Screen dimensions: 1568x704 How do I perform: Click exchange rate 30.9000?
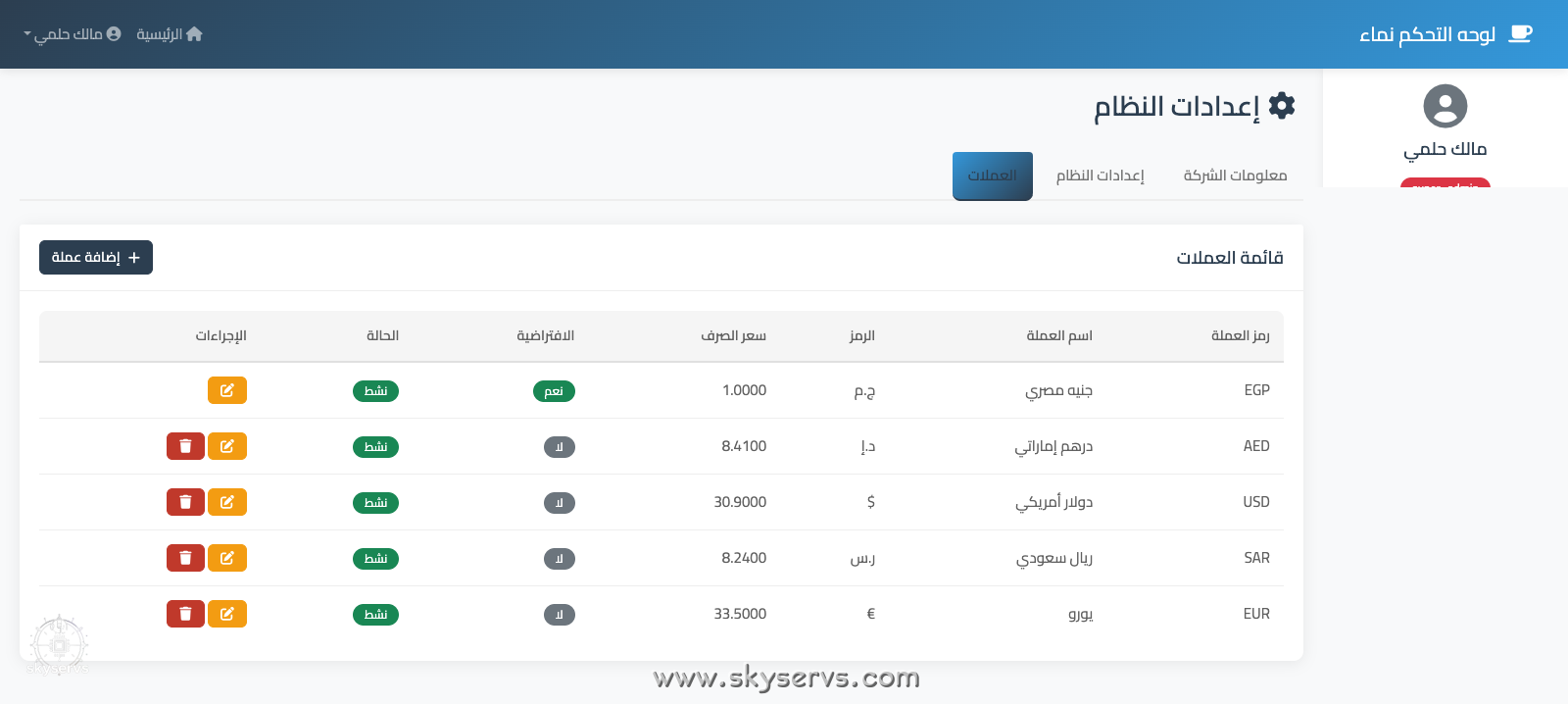coord(740,502)
